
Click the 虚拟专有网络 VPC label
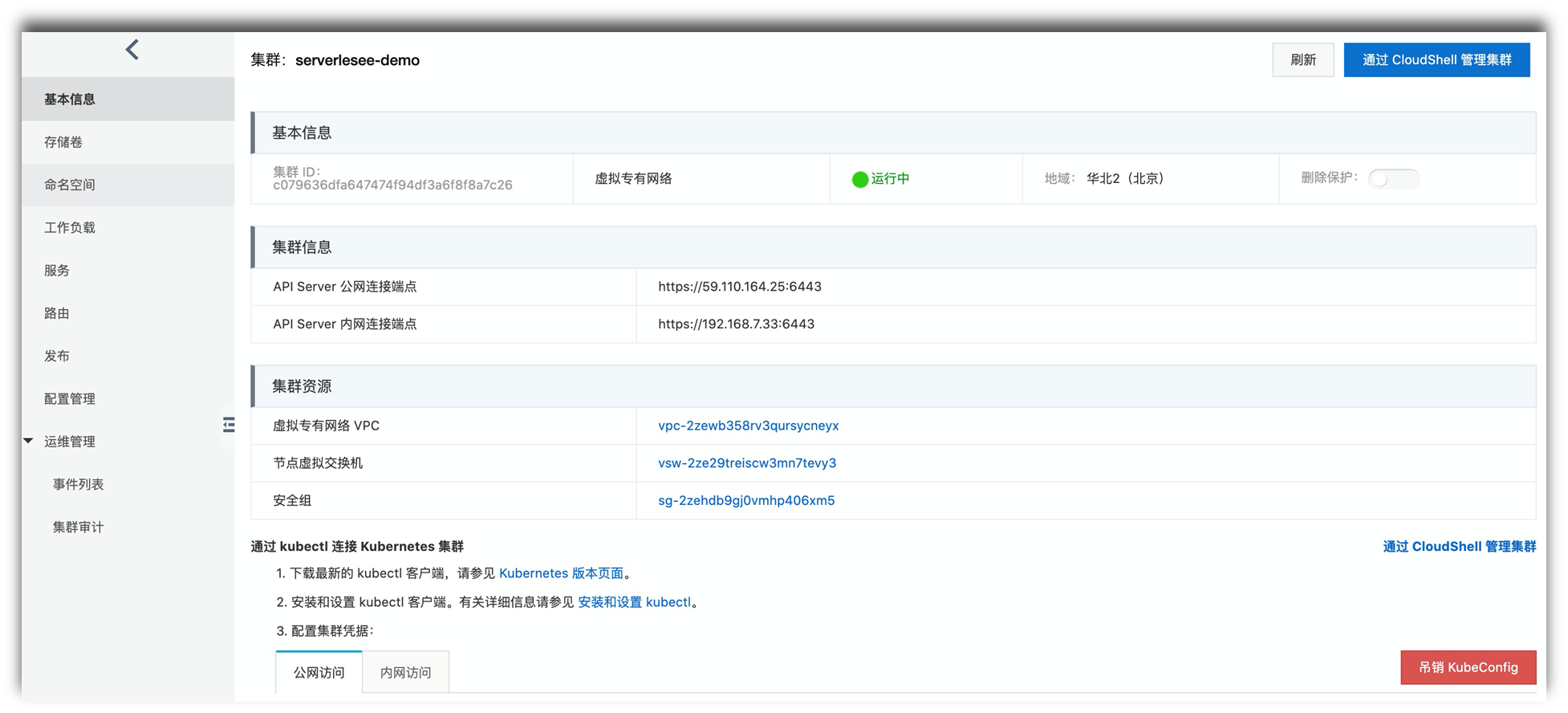(326, 426)
